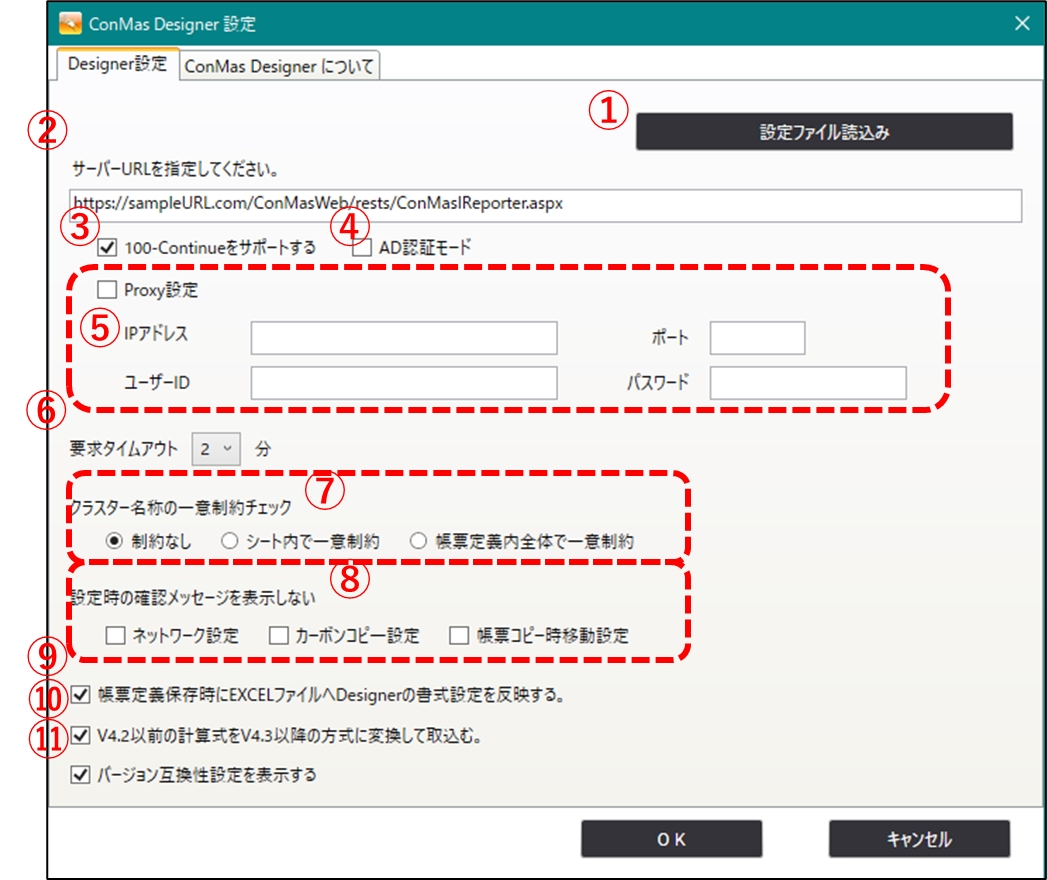Select the シート内で一意制約 radio button
Image resolution: width=1047 pixels, height=880 pixels.
[230, 541]
